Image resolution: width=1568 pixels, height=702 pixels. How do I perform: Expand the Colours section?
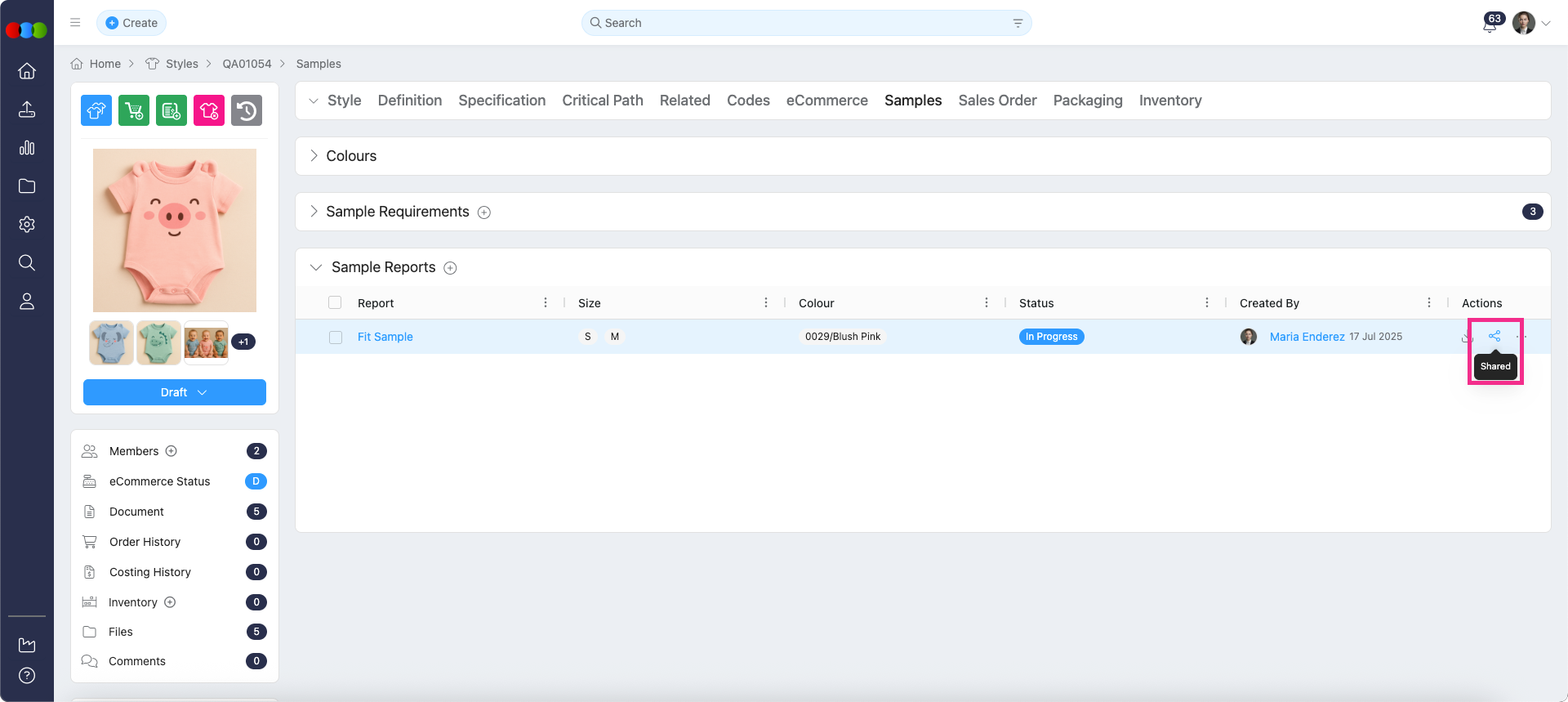314,156
